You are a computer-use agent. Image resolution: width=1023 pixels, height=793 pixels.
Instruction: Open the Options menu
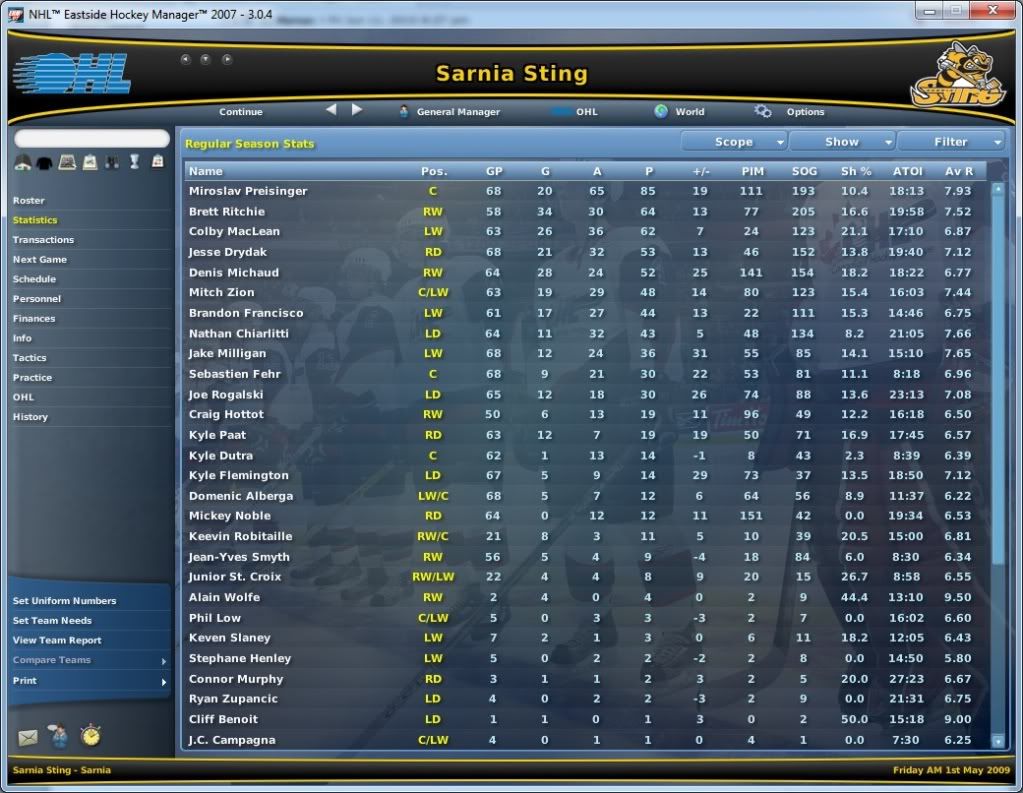point(805,112)
